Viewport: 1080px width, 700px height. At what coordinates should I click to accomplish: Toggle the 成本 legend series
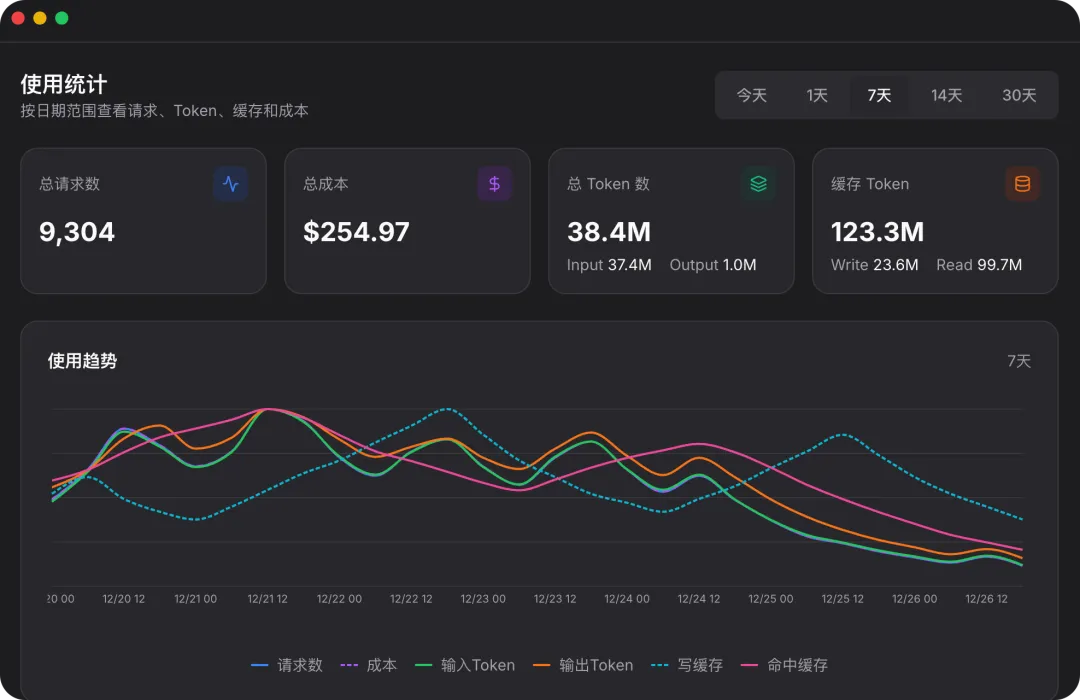click(368, 665)
